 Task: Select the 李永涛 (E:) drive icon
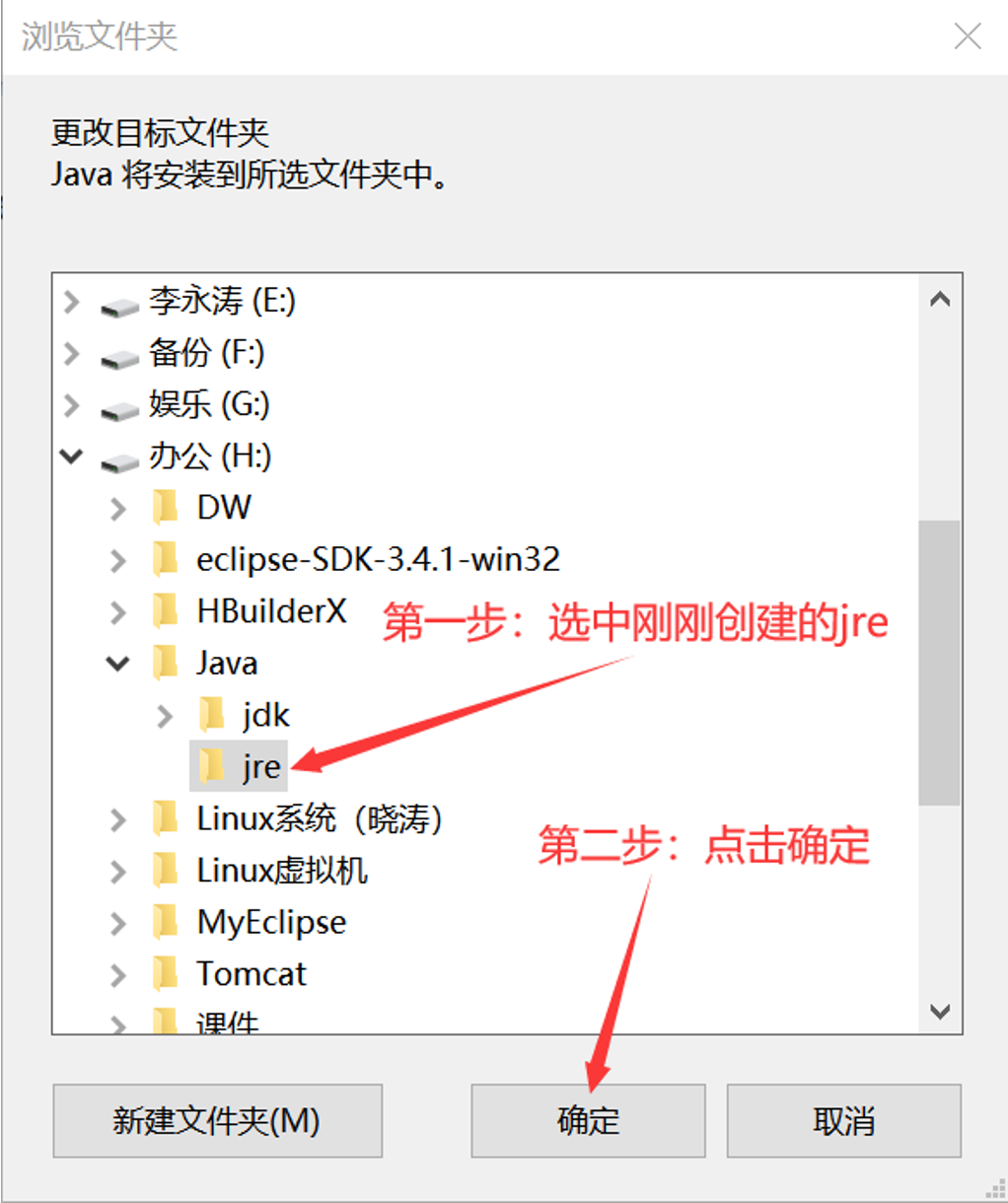[119, 308]
